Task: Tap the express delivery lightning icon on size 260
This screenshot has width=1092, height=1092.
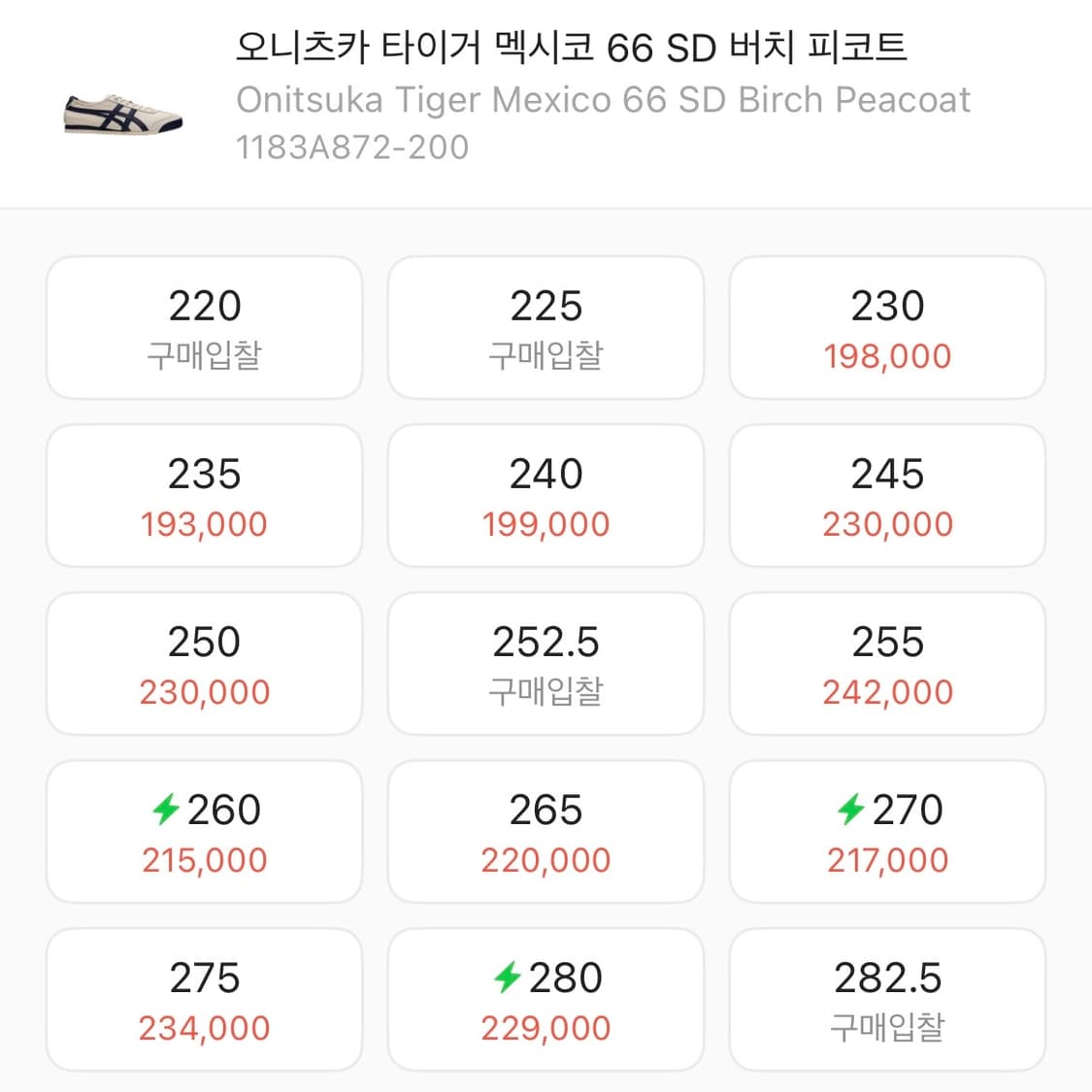Action: [x=167, y=809]
